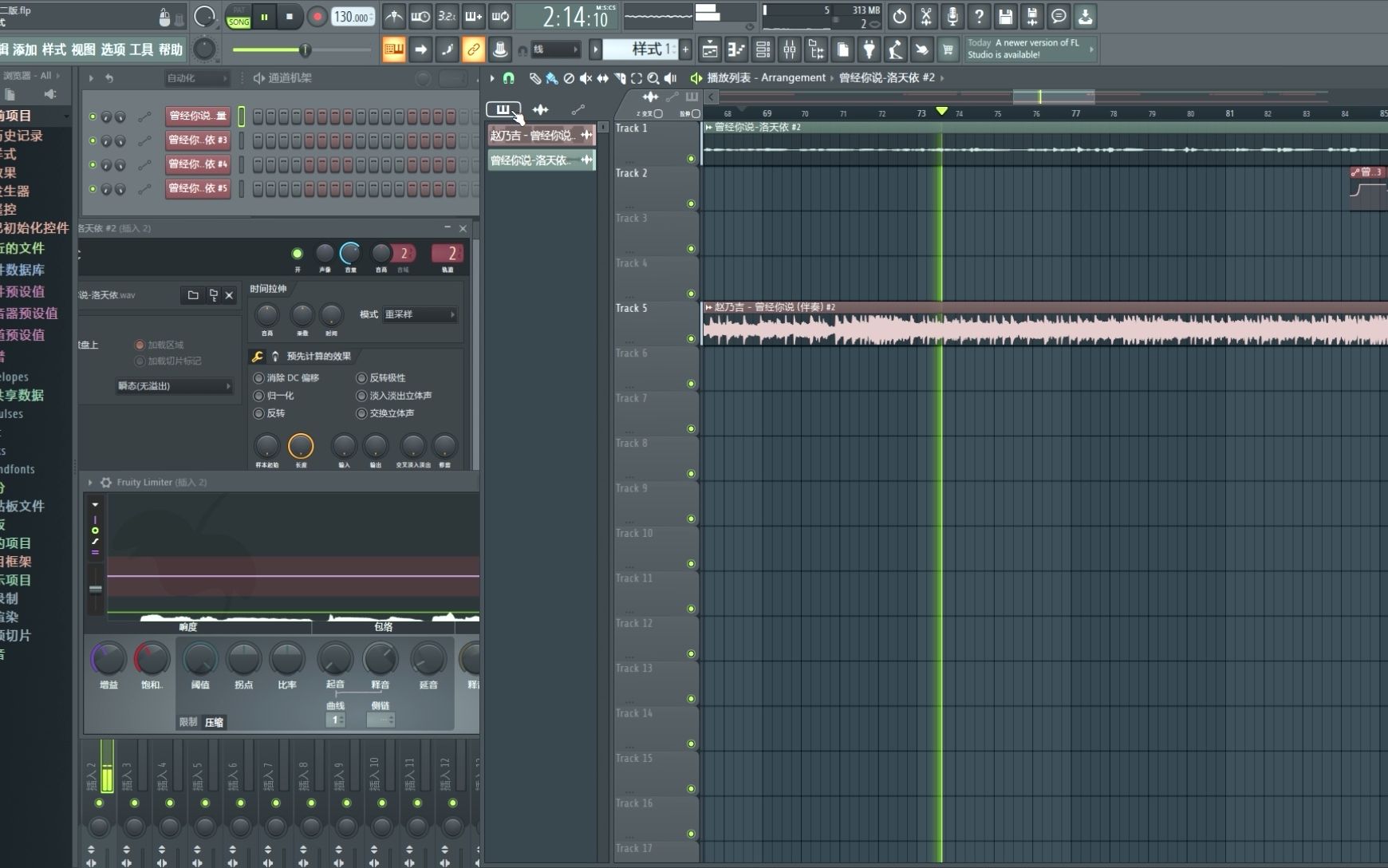Screen dimensions: 1388x868
Task: Open the 模式 重采样 dropdown
Action: [x=420, y=314]
